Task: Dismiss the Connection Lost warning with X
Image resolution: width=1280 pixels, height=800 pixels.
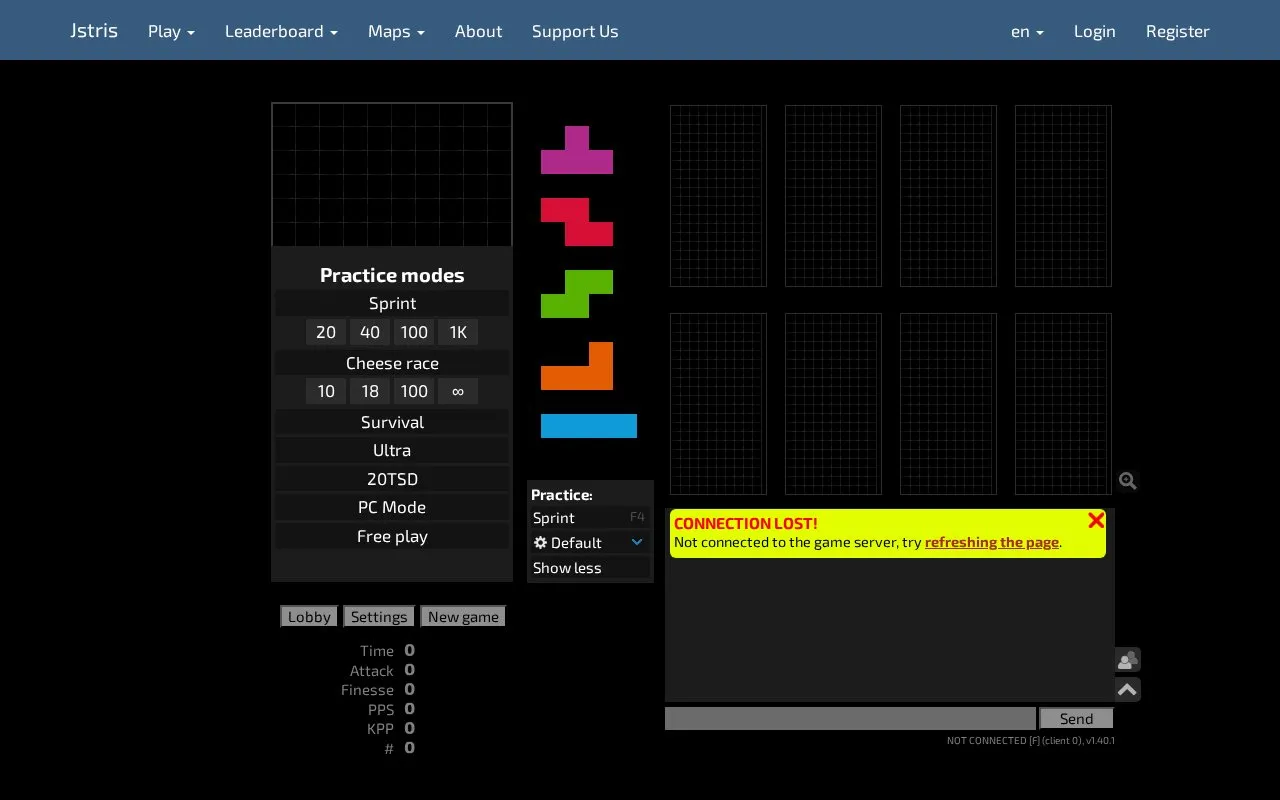Action: [1096, 520]
